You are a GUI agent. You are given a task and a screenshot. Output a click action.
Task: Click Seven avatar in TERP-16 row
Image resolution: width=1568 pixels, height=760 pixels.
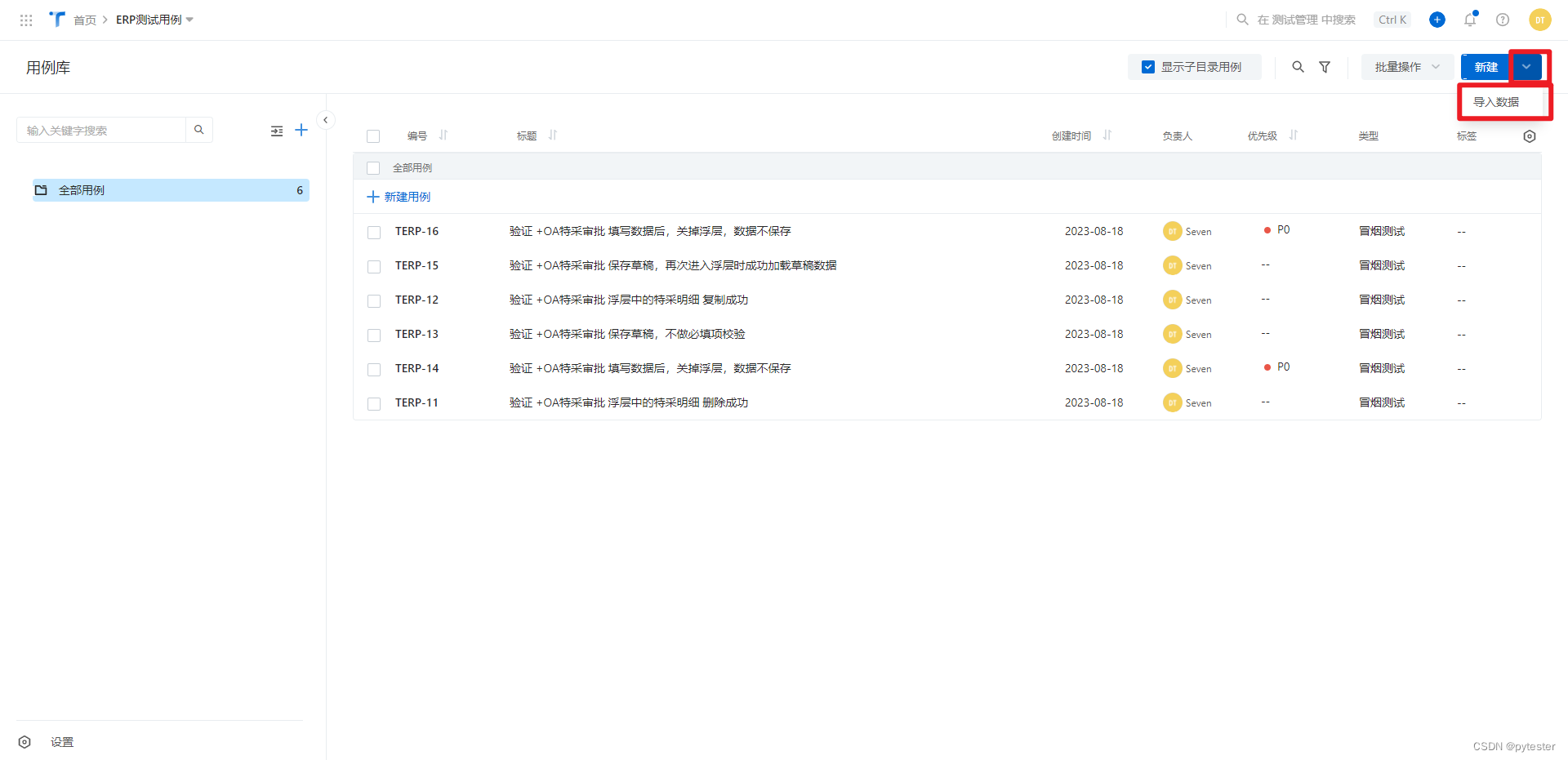[x=1173, y=231]
